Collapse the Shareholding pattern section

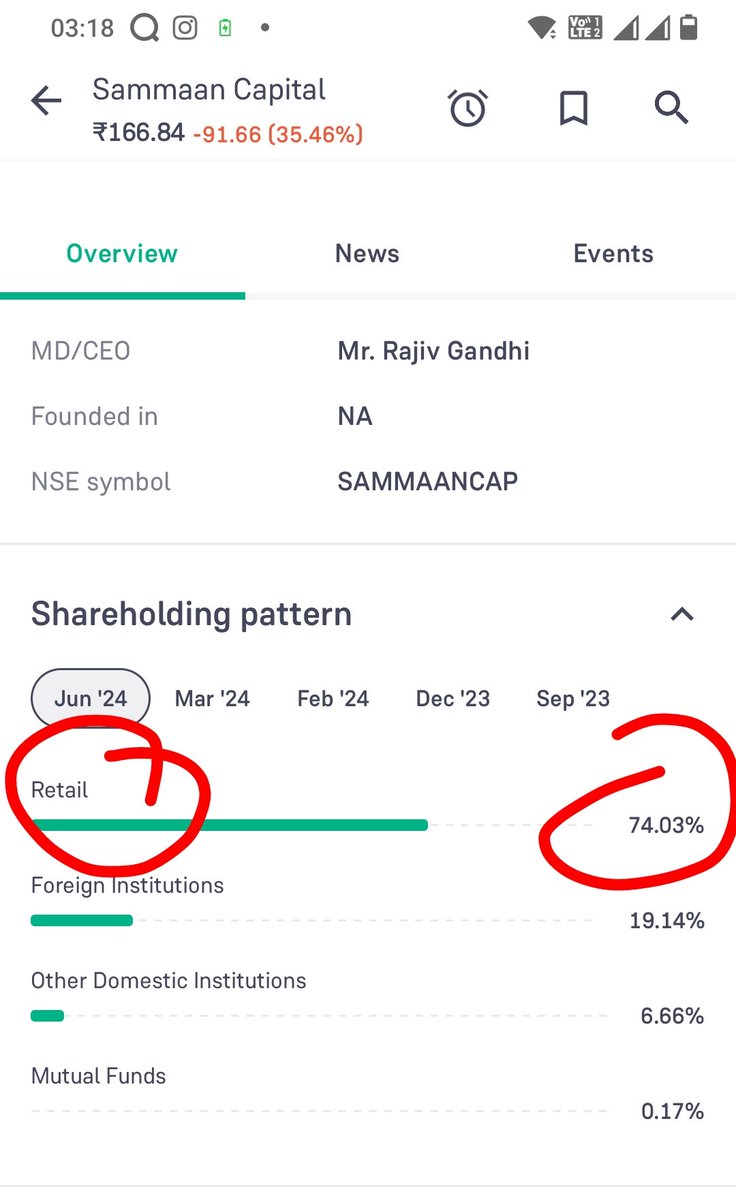[682, 614]
